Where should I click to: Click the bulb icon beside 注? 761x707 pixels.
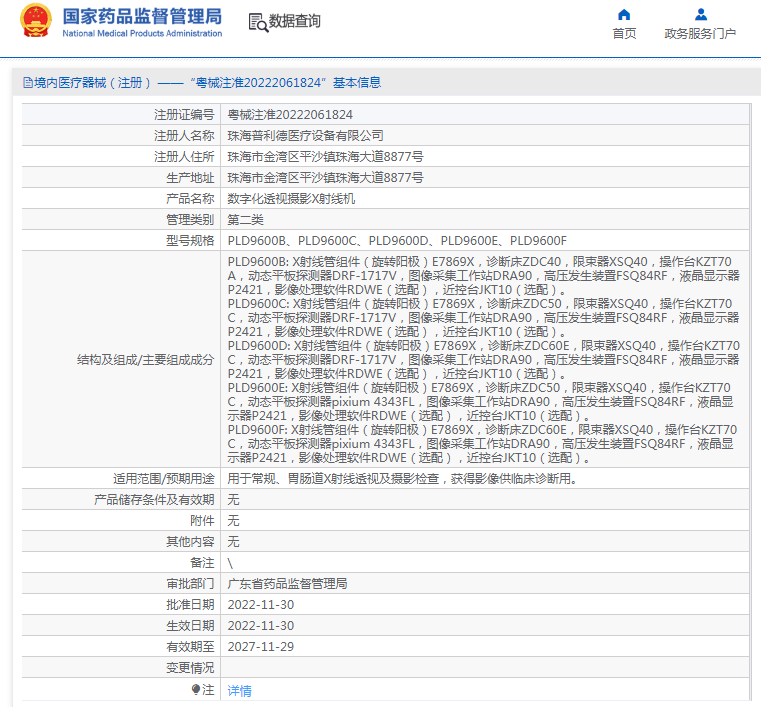point(196,690)
